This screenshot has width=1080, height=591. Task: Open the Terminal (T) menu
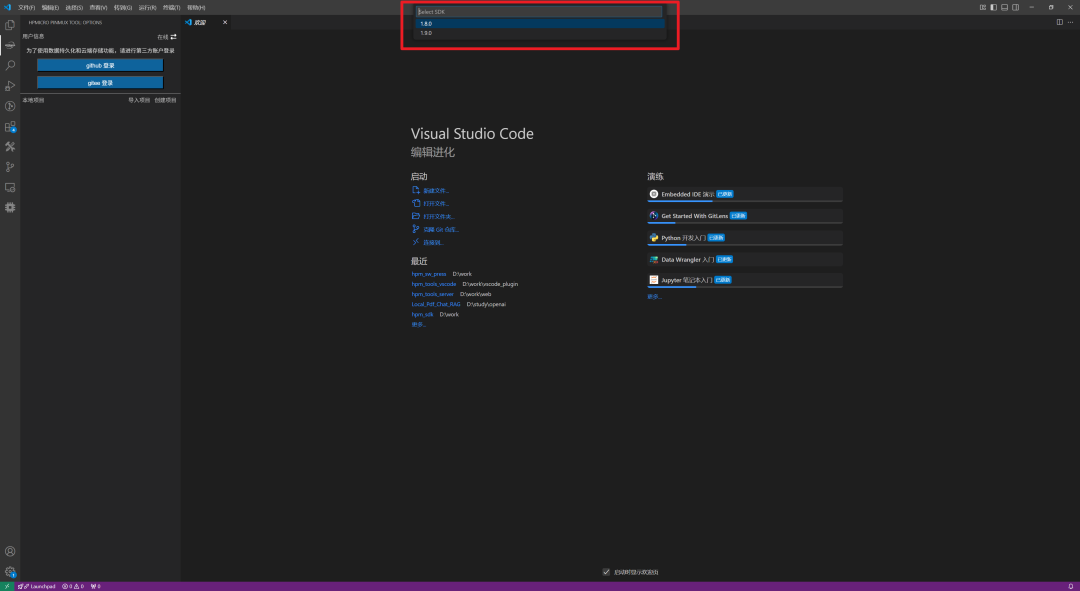click(172, 8)
